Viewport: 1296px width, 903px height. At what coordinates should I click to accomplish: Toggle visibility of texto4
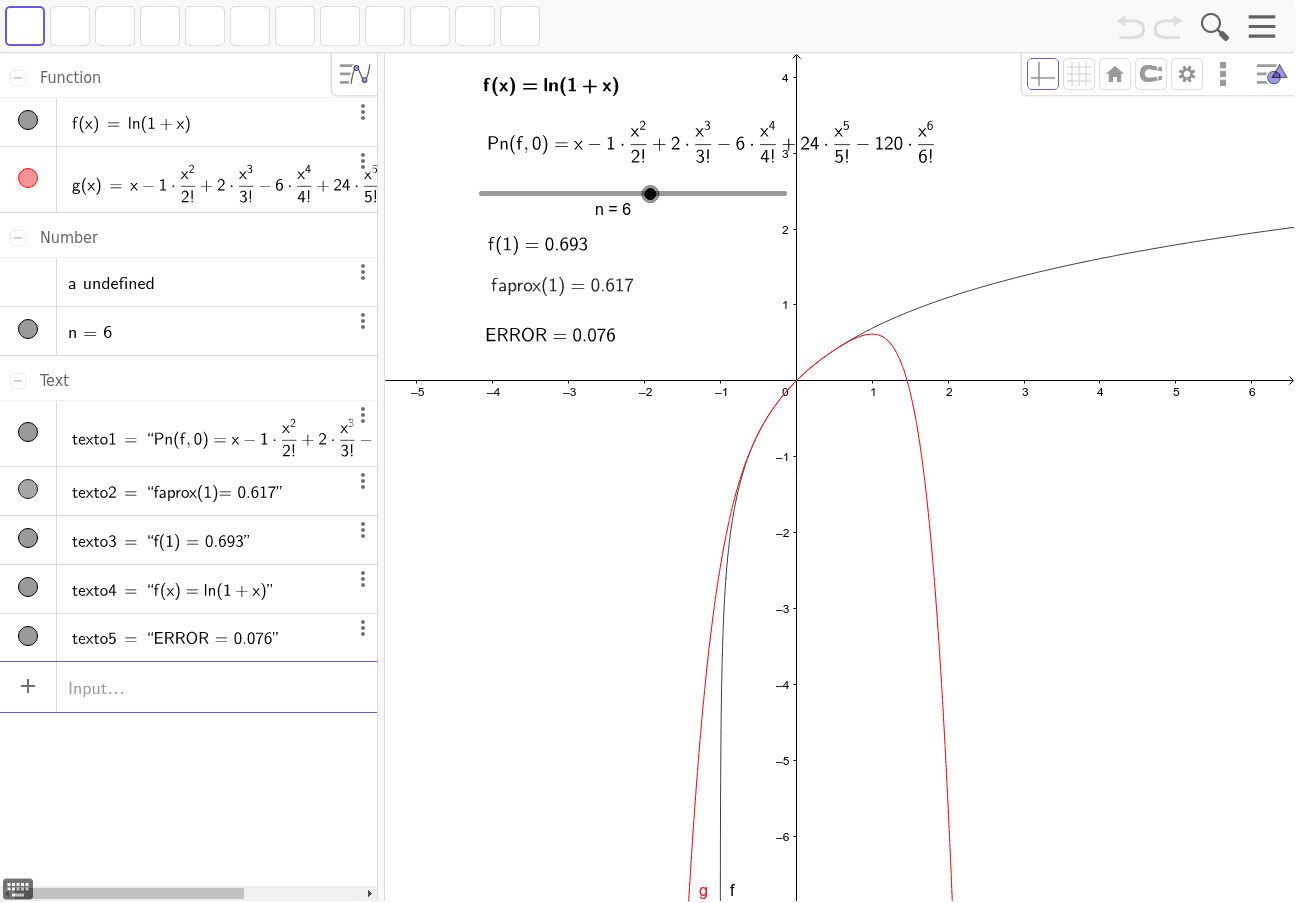click(28, 587)
